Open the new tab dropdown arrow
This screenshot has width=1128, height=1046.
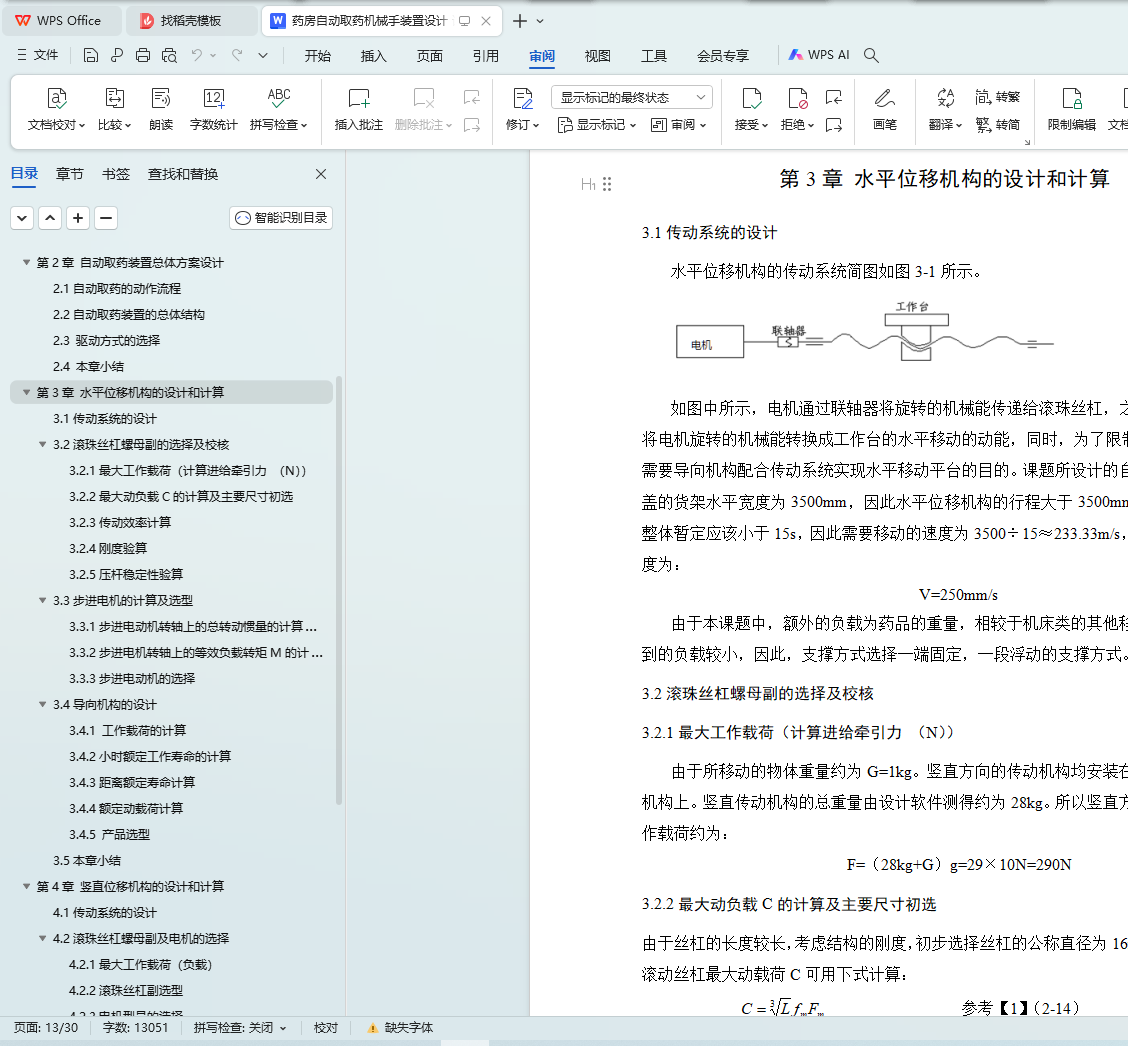pyautogui.click(x=540, y=21)
